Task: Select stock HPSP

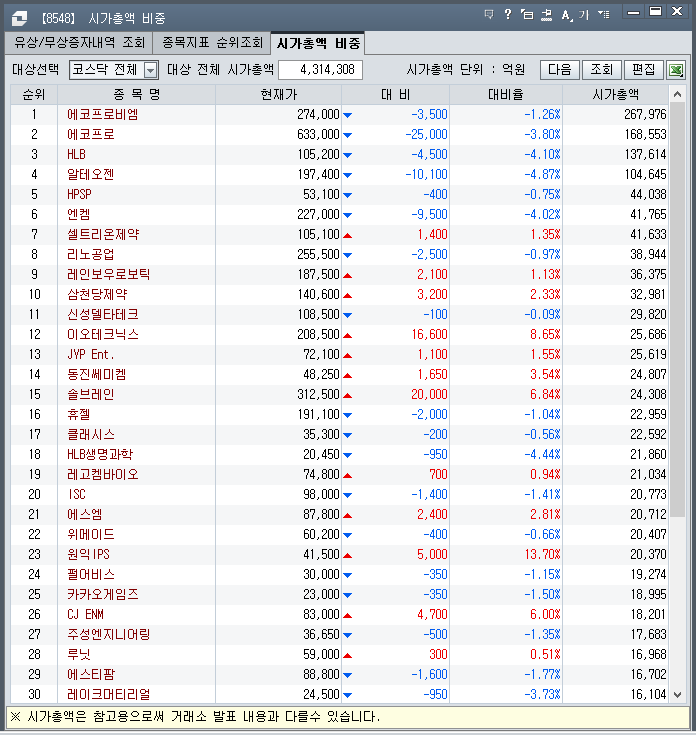Action: pos(79,195)
